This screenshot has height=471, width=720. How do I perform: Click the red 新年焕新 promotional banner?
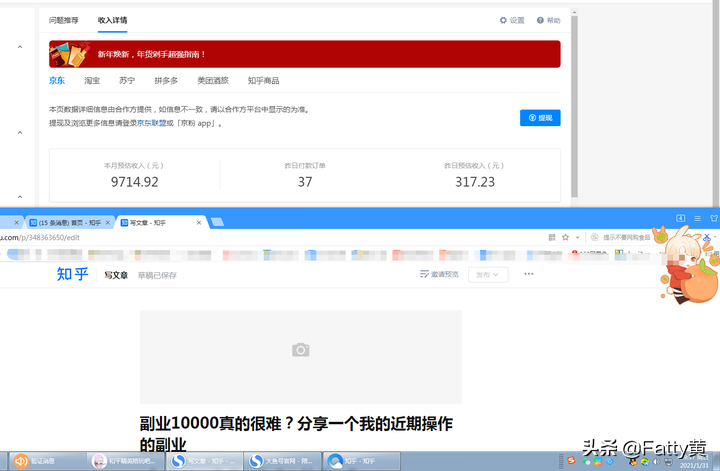click(305, 54)
